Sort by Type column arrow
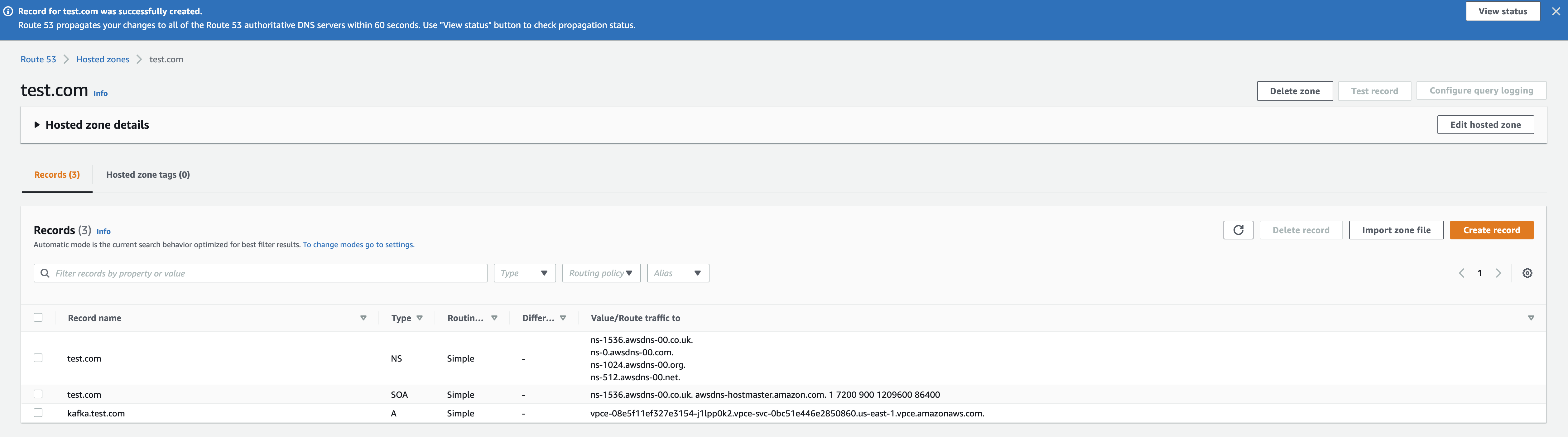 point(419,318)
